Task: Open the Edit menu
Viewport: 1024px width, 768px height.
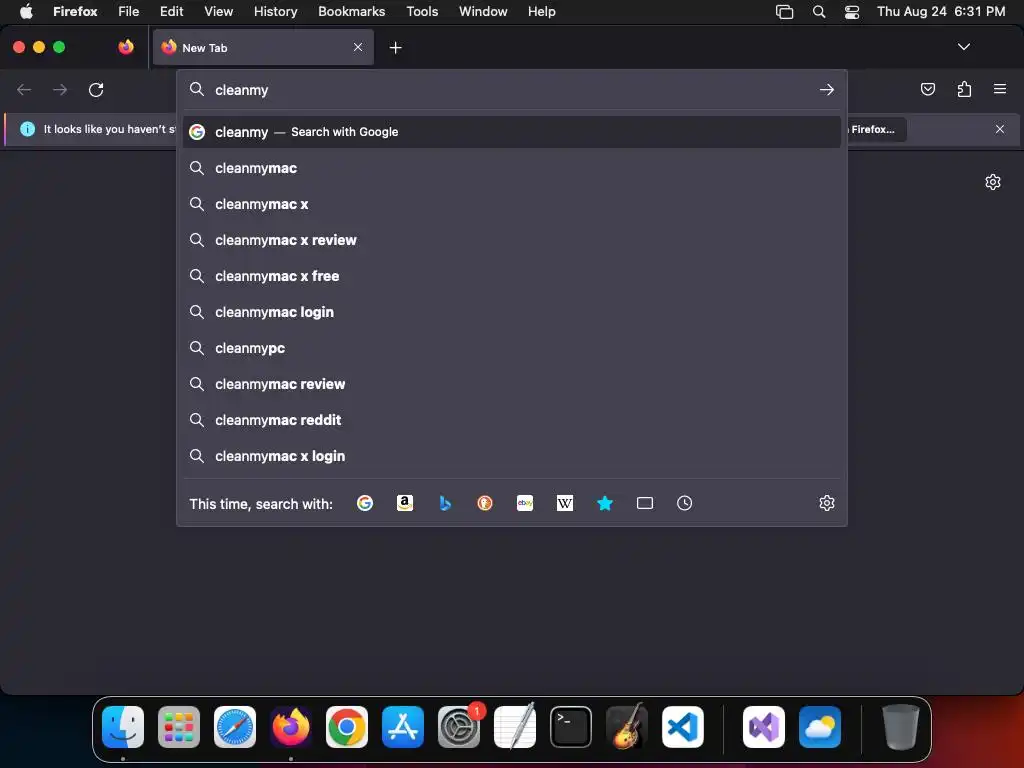Action: click(172, 11)
